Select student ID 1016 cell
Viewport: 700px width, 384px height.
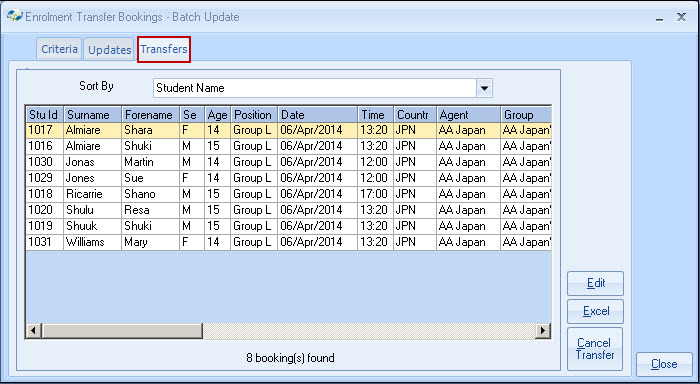[45, 146]
